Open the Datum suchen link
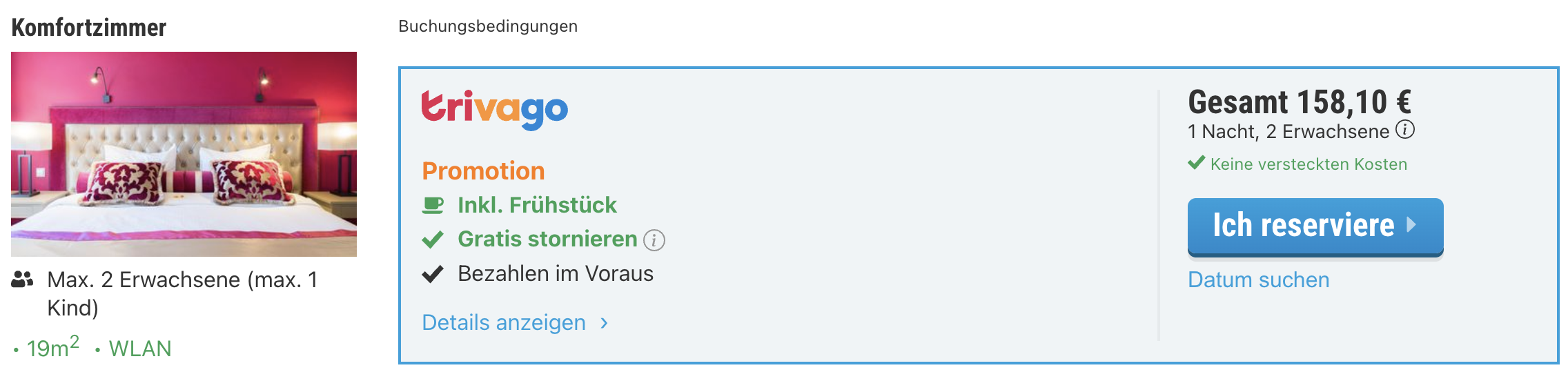Screen dimensions: 1568x370 [x=1259, y=280]
